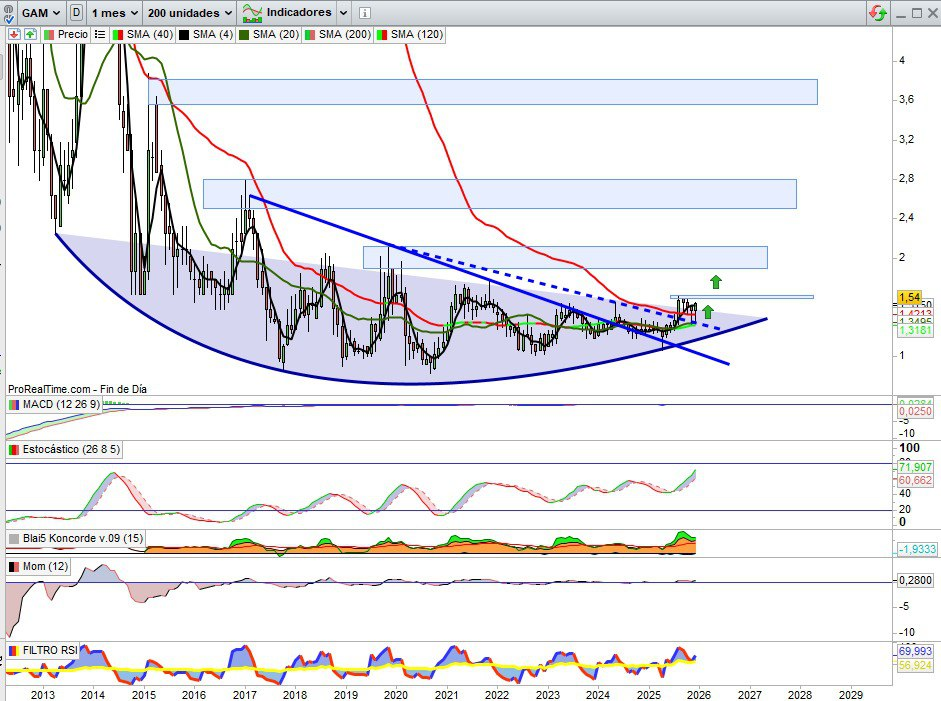This screenshot has height=701, width=941.
Task: Expand the arrow next to Indicadores
Action: pos(344,13)
